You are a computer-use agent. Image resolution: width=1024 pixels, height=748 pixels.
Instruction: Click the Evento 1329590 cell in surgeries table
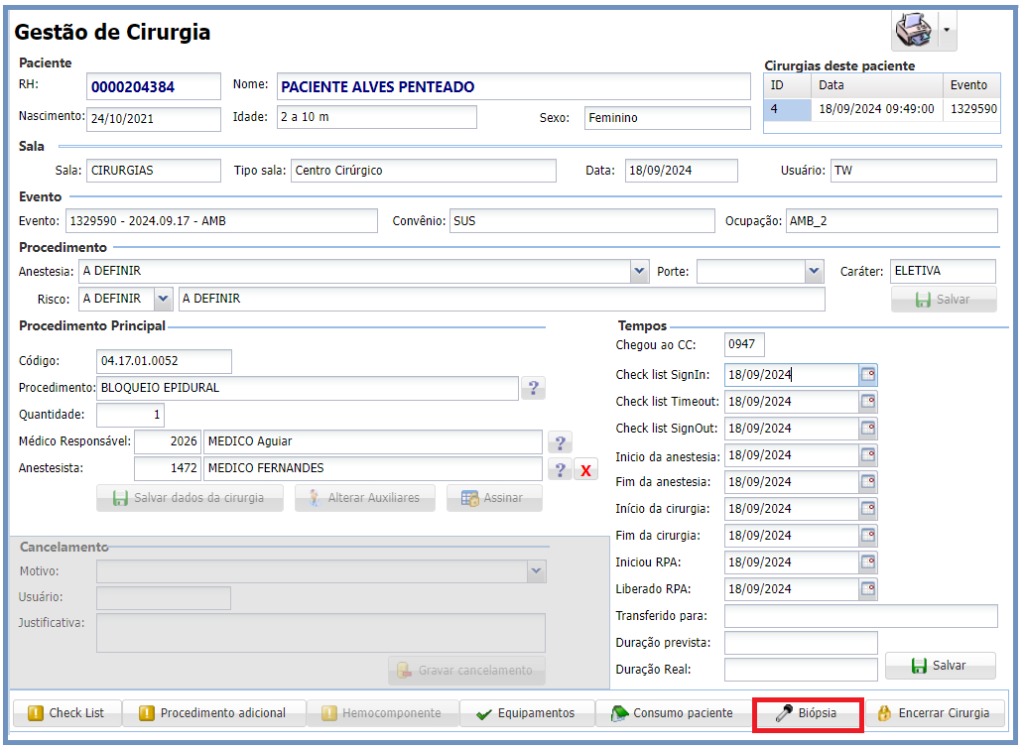[x=973, y=109]
